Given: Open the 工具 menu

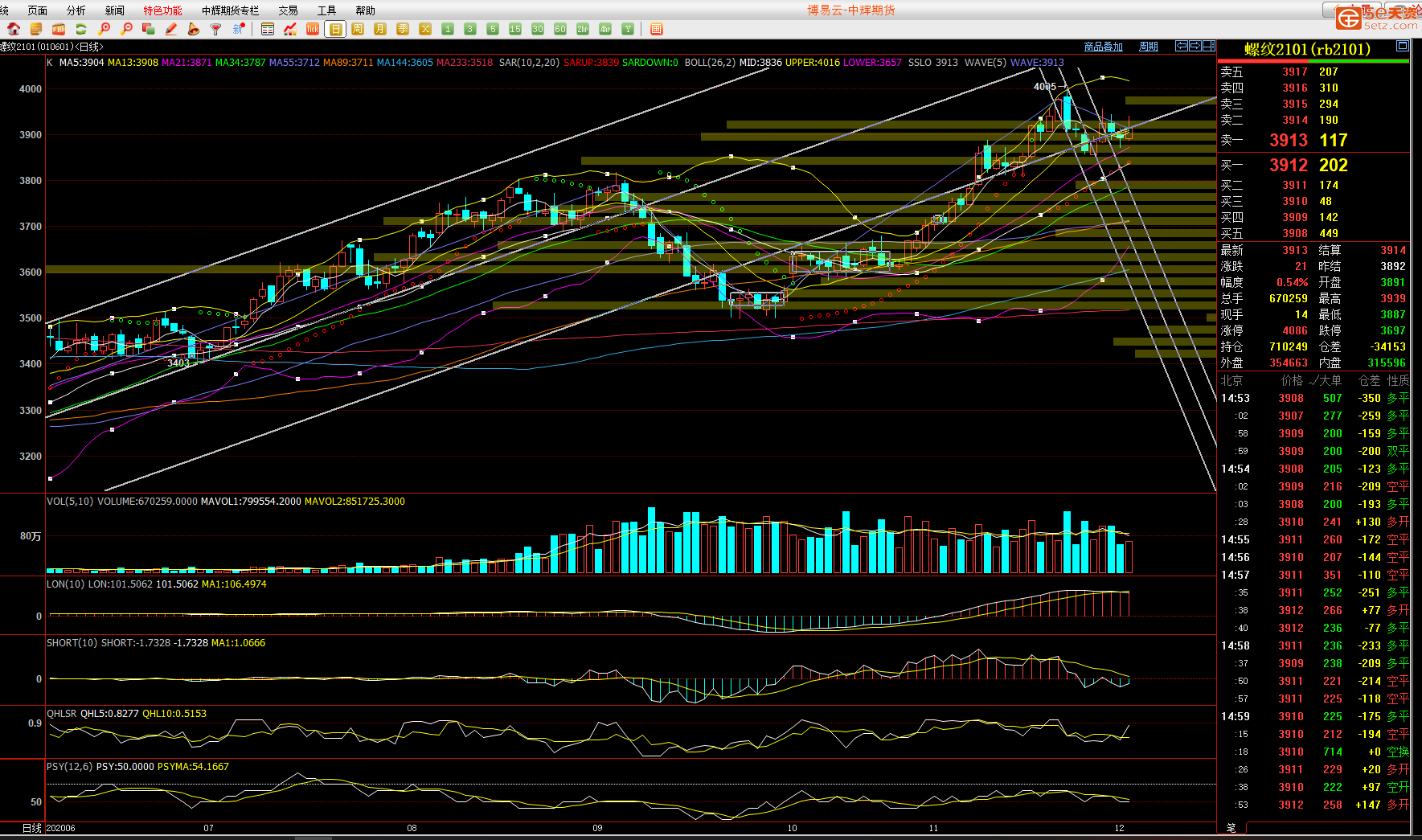Looking at the screenshot, I should [326, 10].
